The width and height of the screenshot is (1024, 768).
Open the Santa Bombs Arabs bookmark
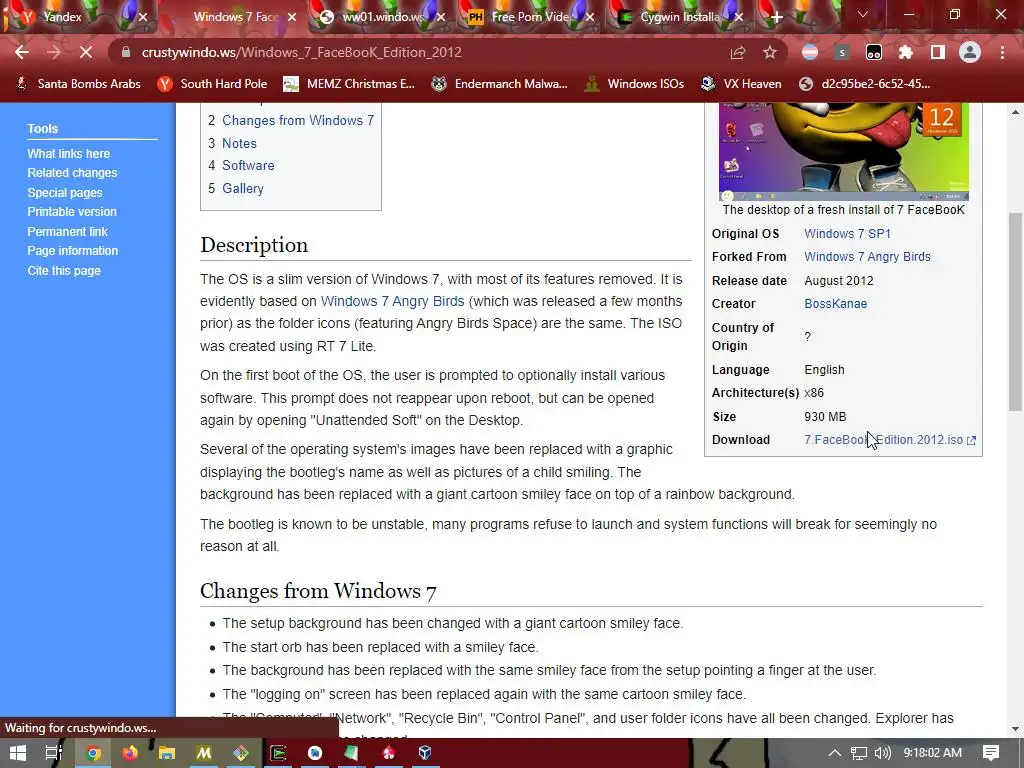click(x=78, y=84)
